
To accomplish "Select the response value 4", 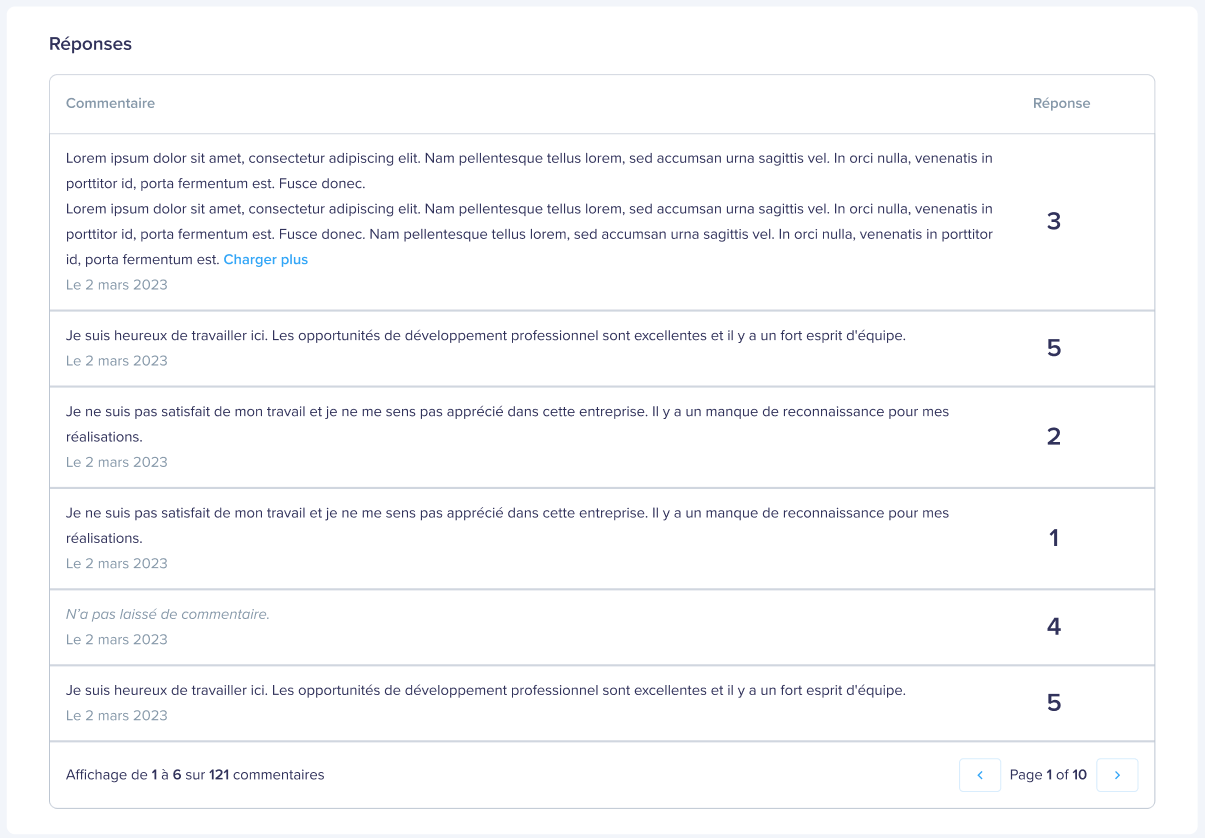I will tap(1053, 627).
